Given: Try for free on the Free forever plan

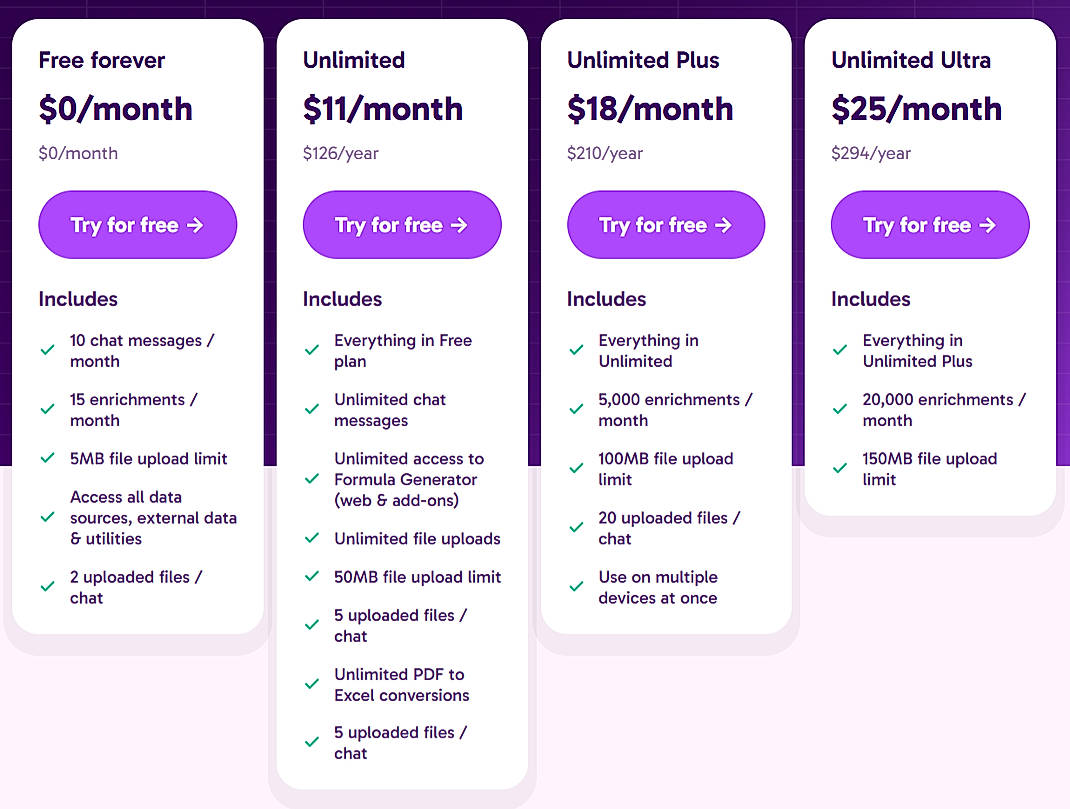Looking at the screenshot, I should pos(137,224).
